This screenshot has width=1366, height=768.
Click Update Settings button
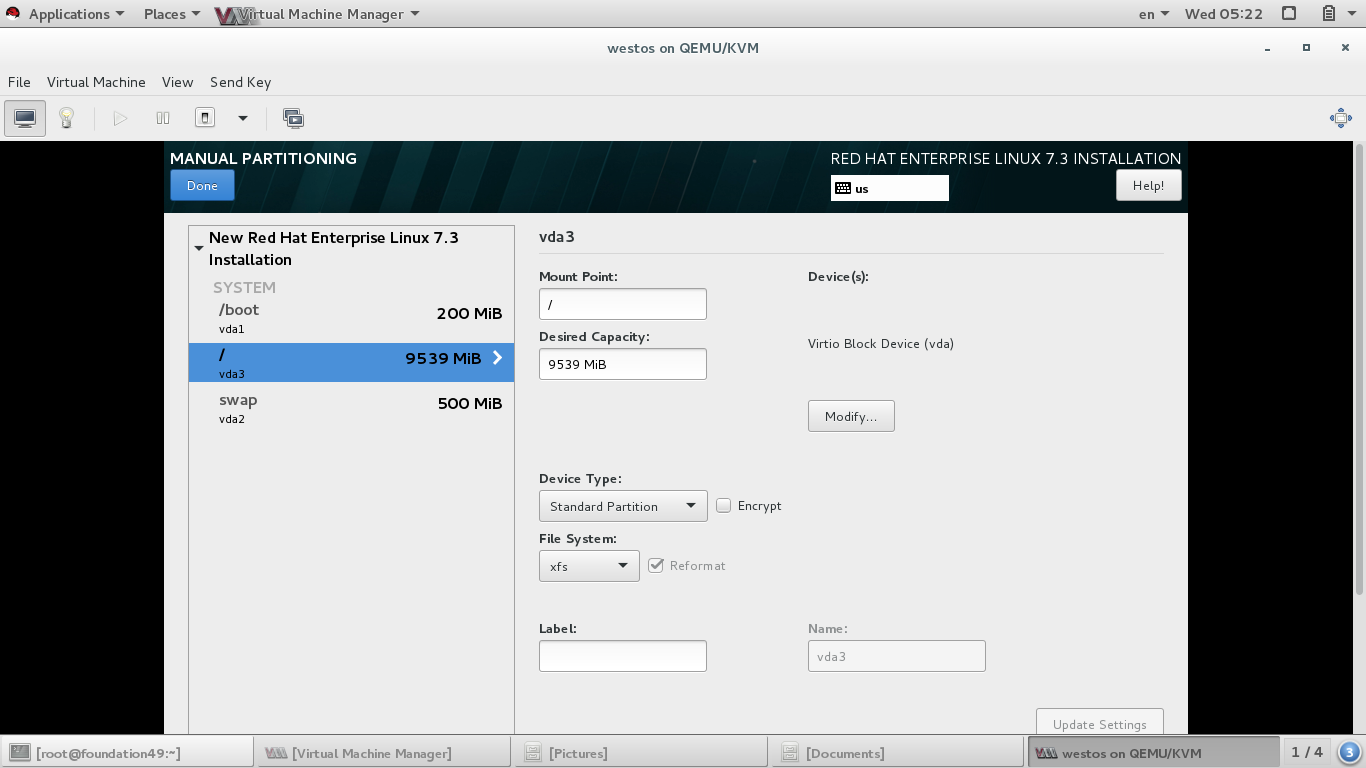(x=1099, y=722)
